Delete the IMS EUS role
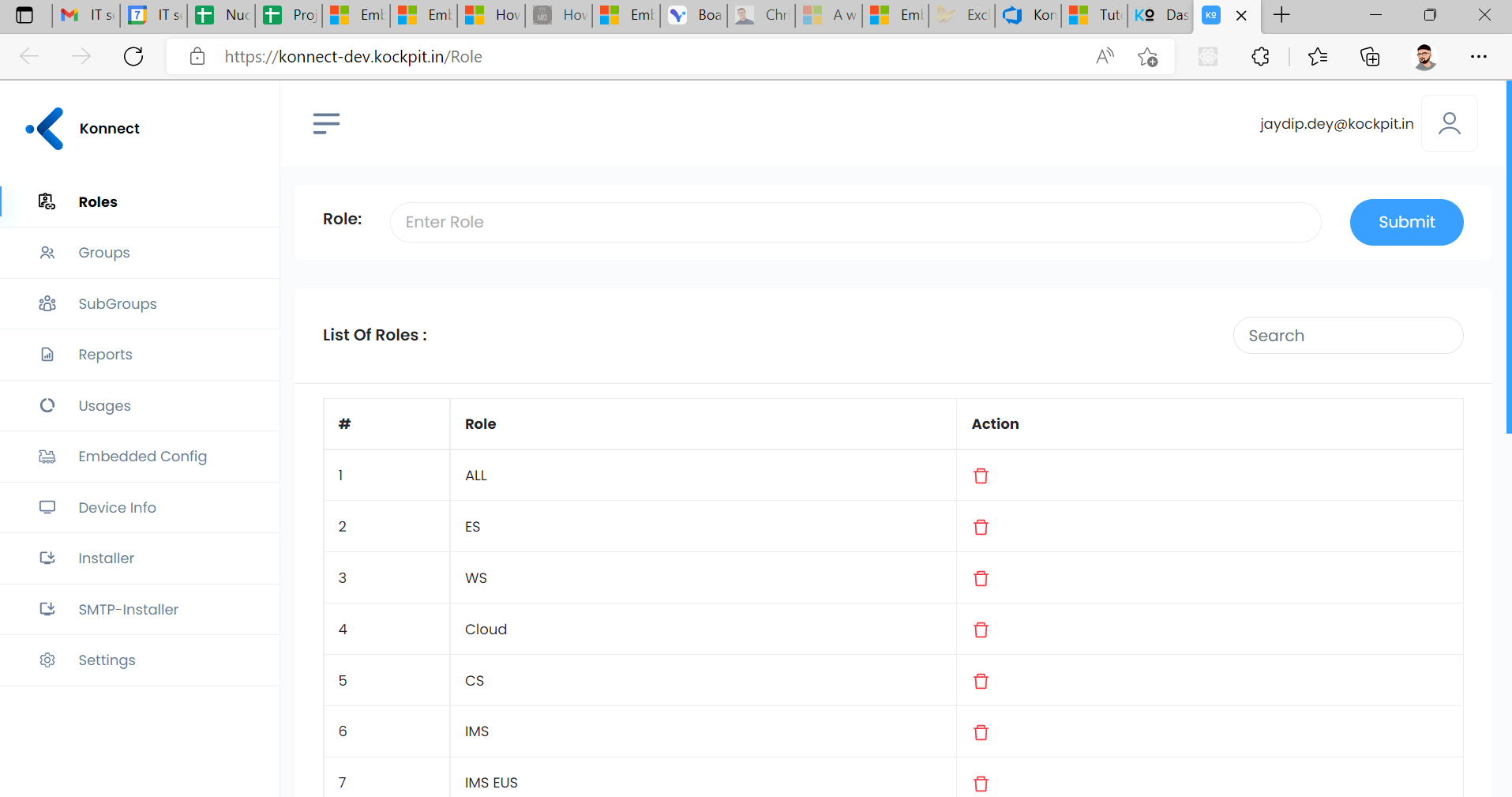This screenshot has width=1512, height=797. click(x=981, y=784)
